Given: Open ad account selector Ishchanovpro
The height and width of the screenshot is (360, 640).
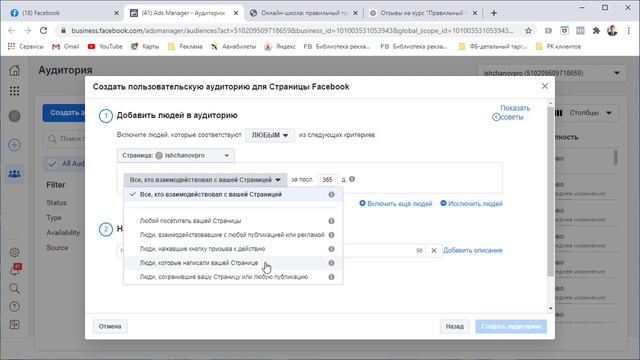Looking at the screenshot, I should point(551,73).
